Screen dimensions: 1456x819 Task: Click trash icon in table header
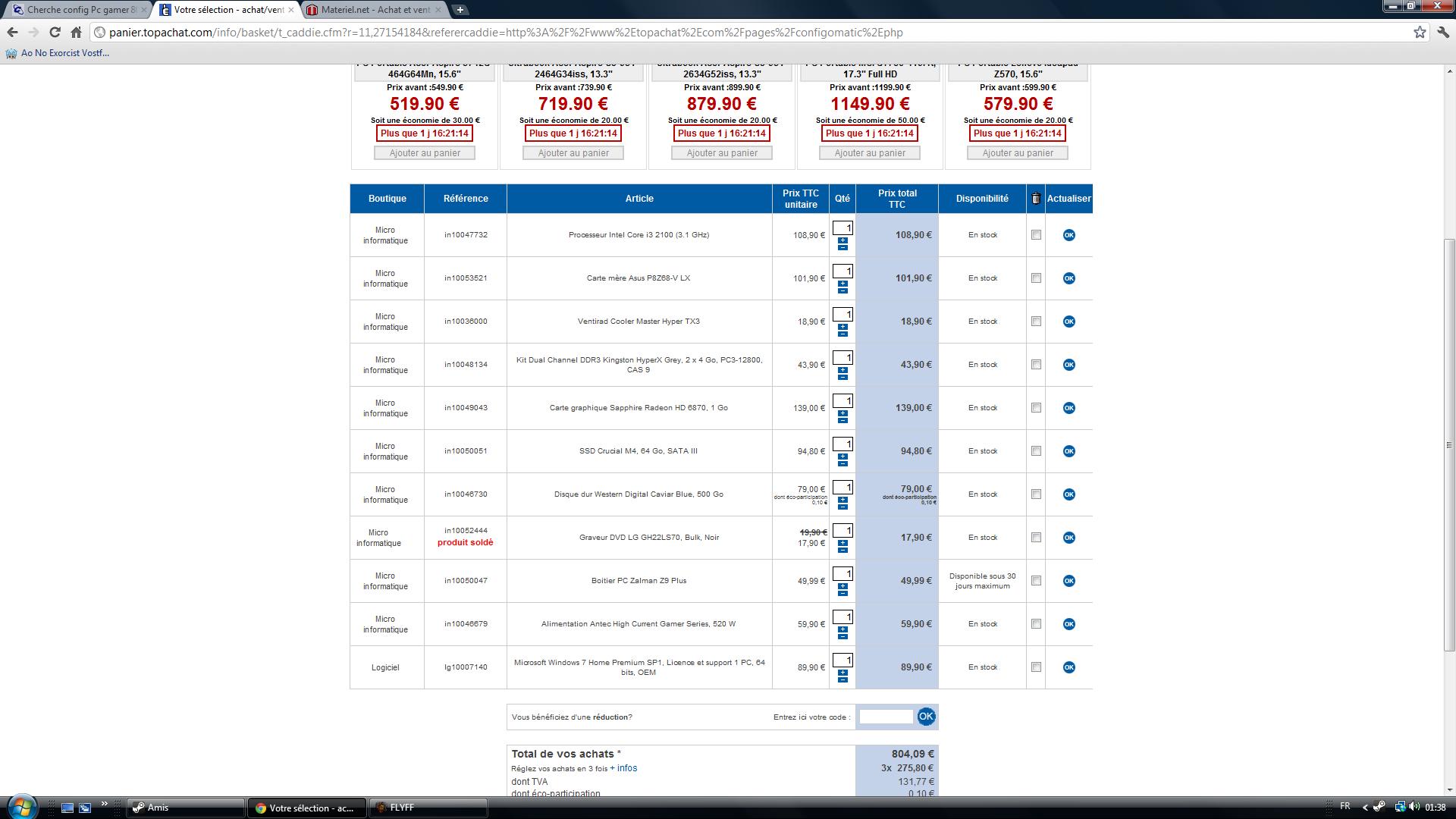point(1035,199)
